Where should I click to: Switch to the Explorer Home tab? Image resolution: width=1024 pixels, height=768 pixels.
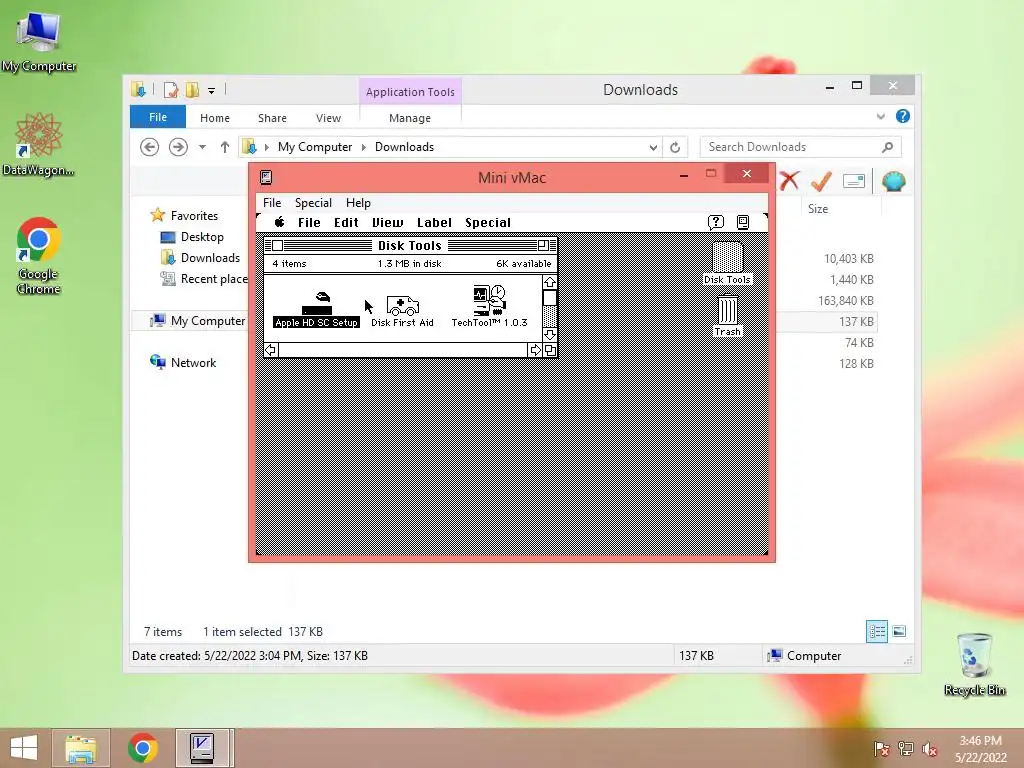click(215, 118)
